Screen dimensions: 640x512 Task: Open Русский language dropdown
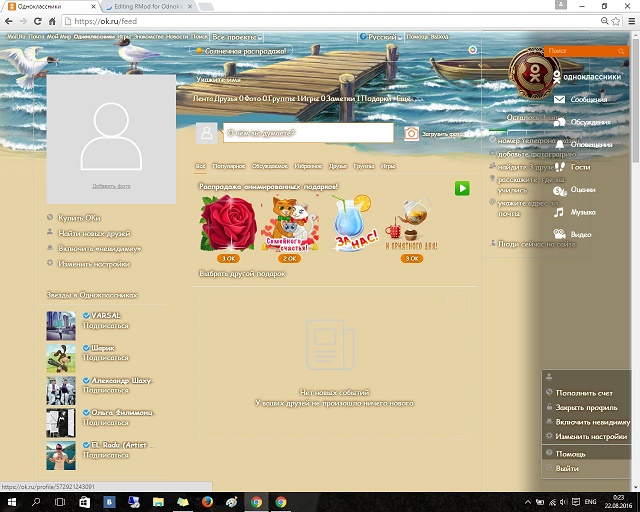[x=381, y=37]
